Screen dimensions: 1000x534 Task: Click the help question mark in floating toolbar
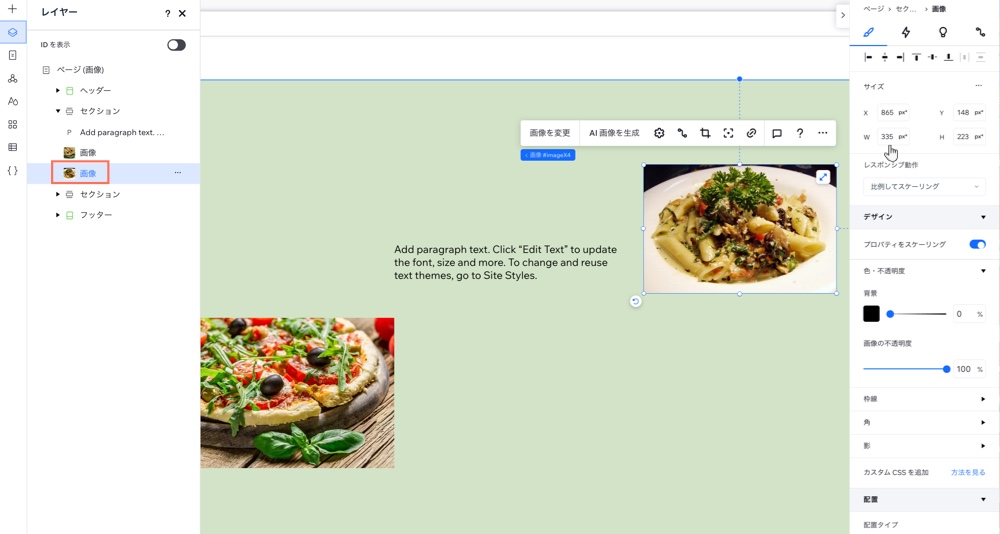[800, 133]
